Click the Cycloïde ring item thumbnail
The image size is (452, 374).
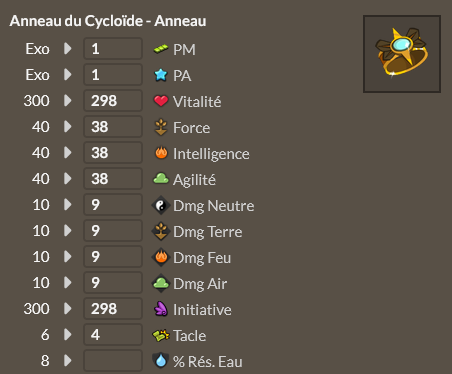[x=402, y=54]
